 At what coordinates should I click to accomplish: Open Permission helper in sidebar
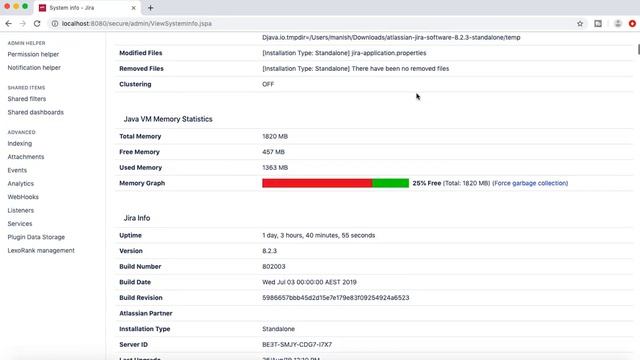[x=33, y=54]
